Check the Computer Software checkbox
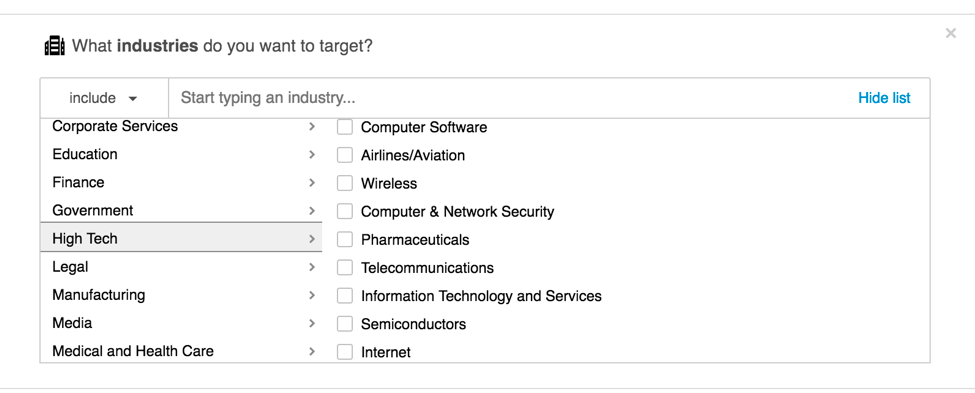975x393 pixels. click(x=344, y=127)
